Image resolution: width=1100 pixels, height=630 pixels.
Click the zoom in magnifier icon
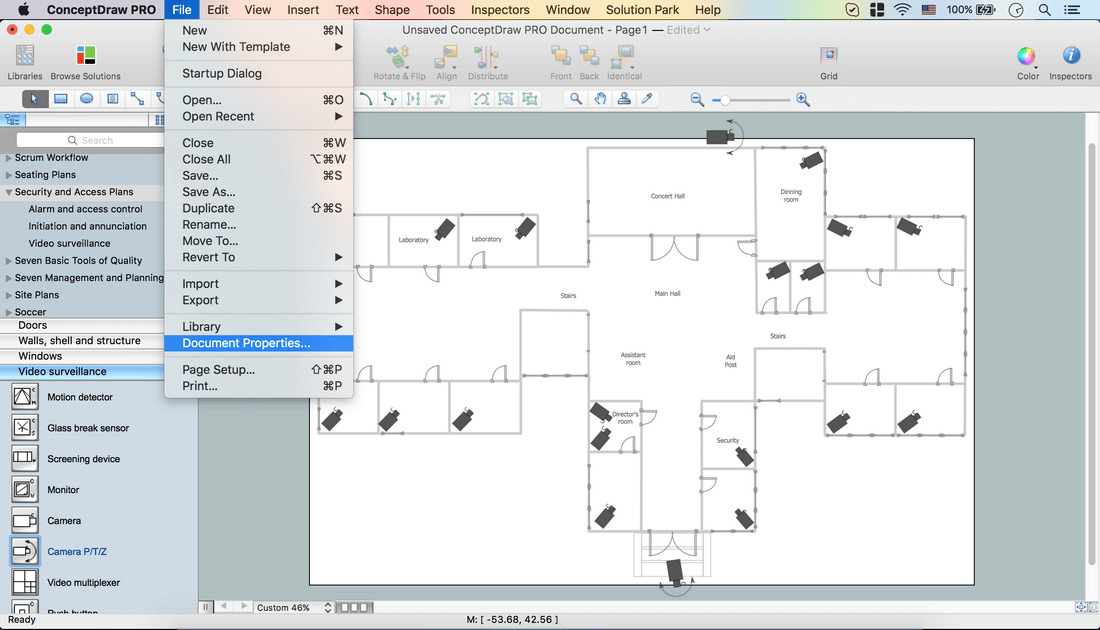[x=803, y=99]
